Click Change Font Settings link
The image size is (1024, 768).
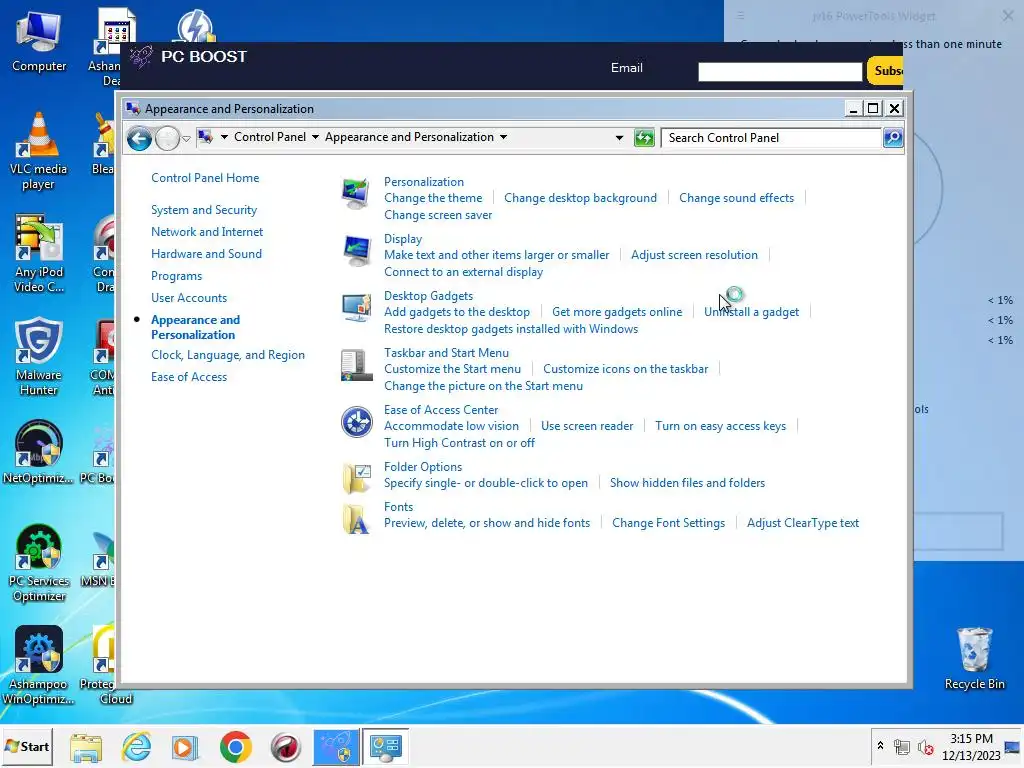pos(668,522)
